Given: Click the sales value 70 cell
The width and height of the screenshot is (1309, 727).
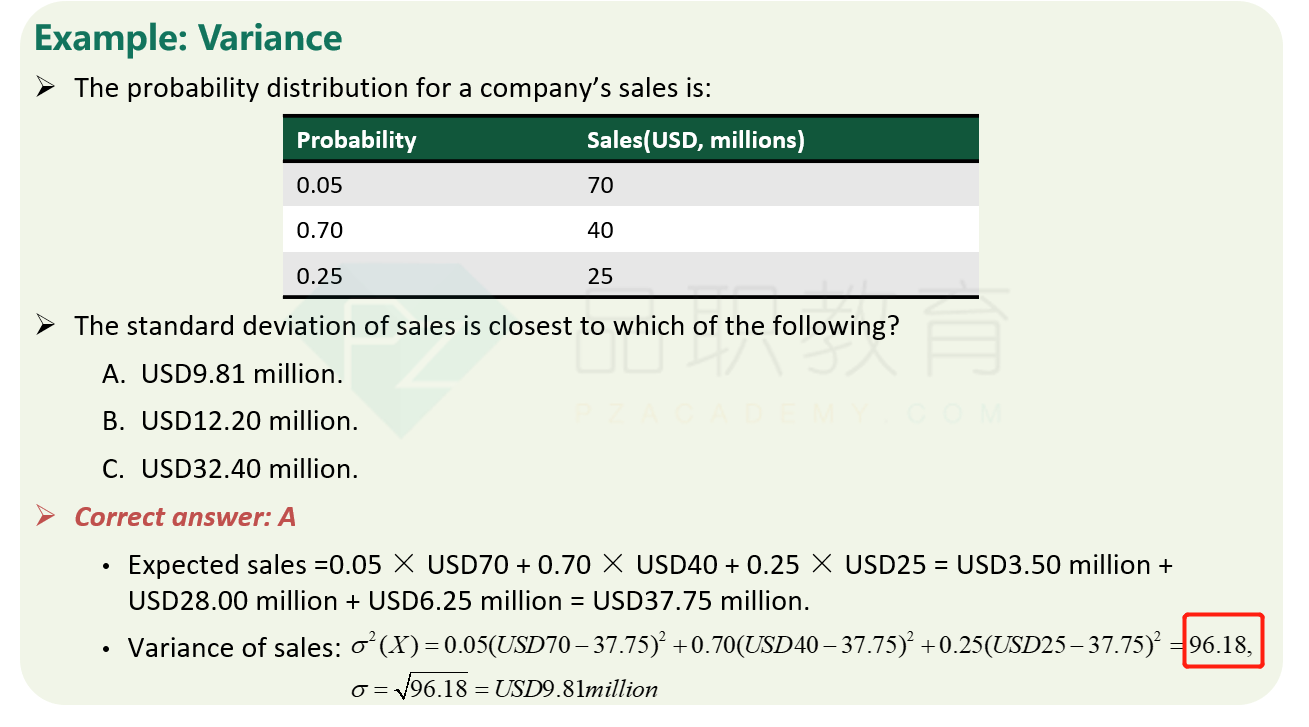Looking at the screenshot, I should point(600,185).
